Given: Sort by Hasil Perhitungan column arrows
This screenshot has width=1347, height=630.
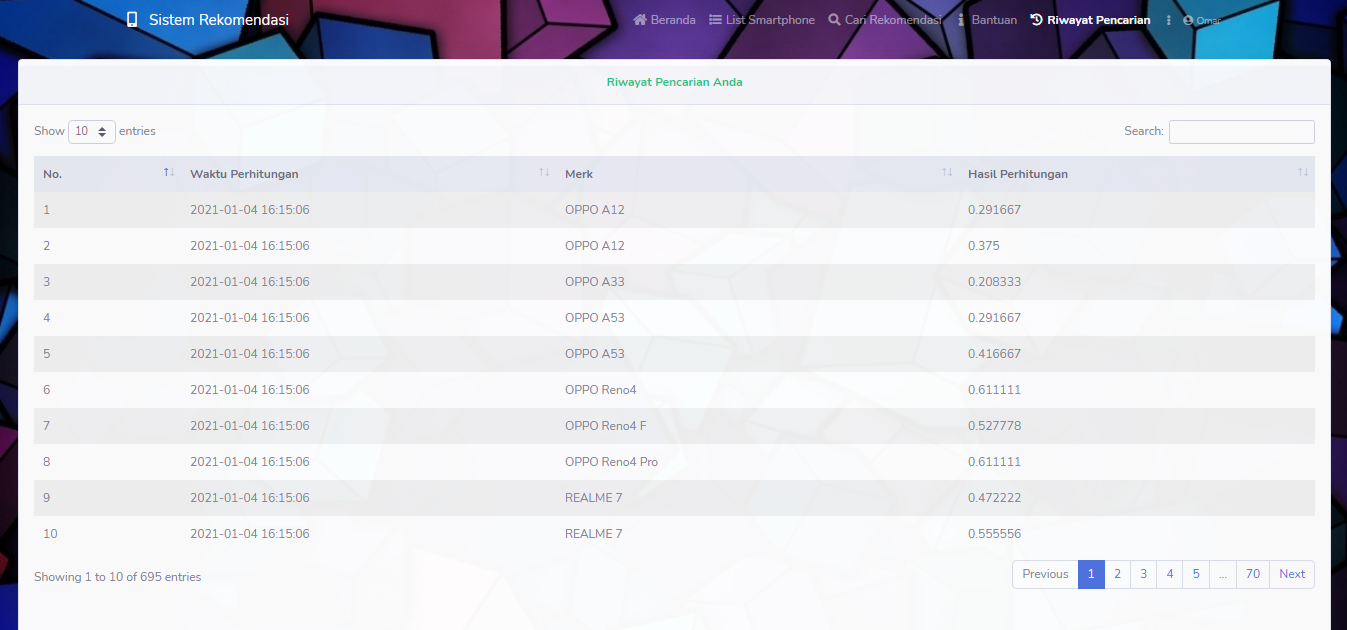Looking at the screenshot, I should point(1303,173).
